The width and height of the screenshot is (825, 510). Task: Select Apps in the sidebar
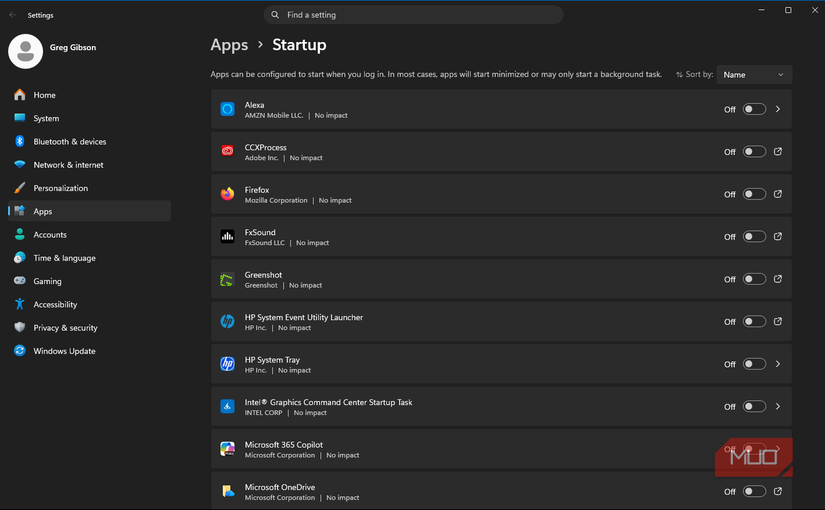point(89,211)
